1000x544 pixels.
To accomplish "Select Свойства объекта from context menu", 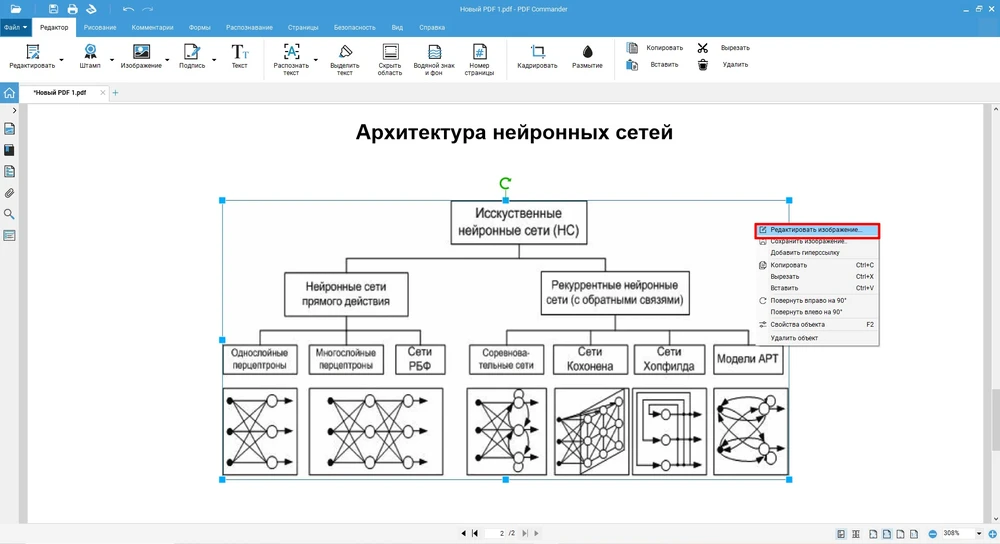I will (798, 324).
